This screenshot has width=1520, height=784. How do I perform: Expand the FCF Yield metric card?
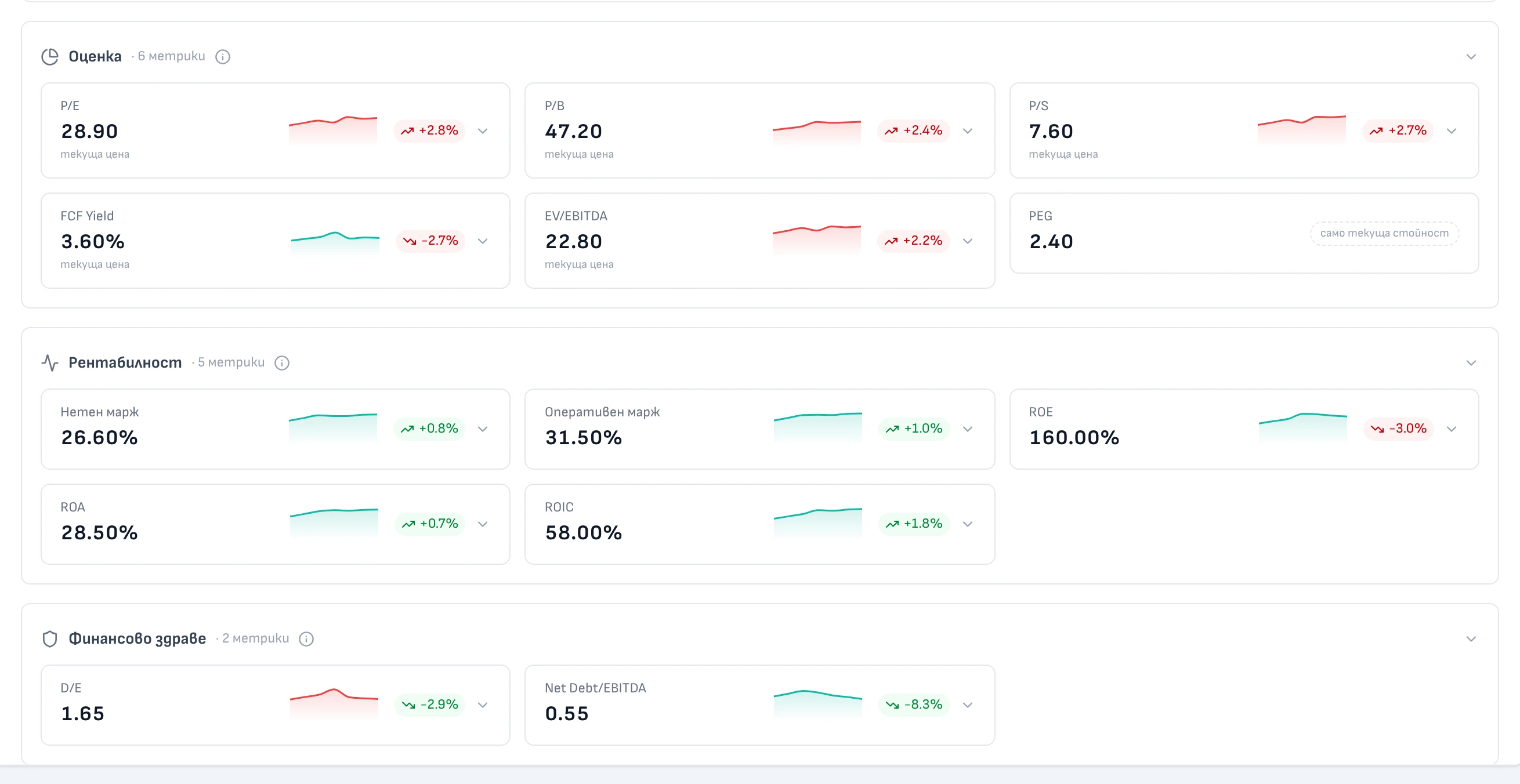[483, 241]
